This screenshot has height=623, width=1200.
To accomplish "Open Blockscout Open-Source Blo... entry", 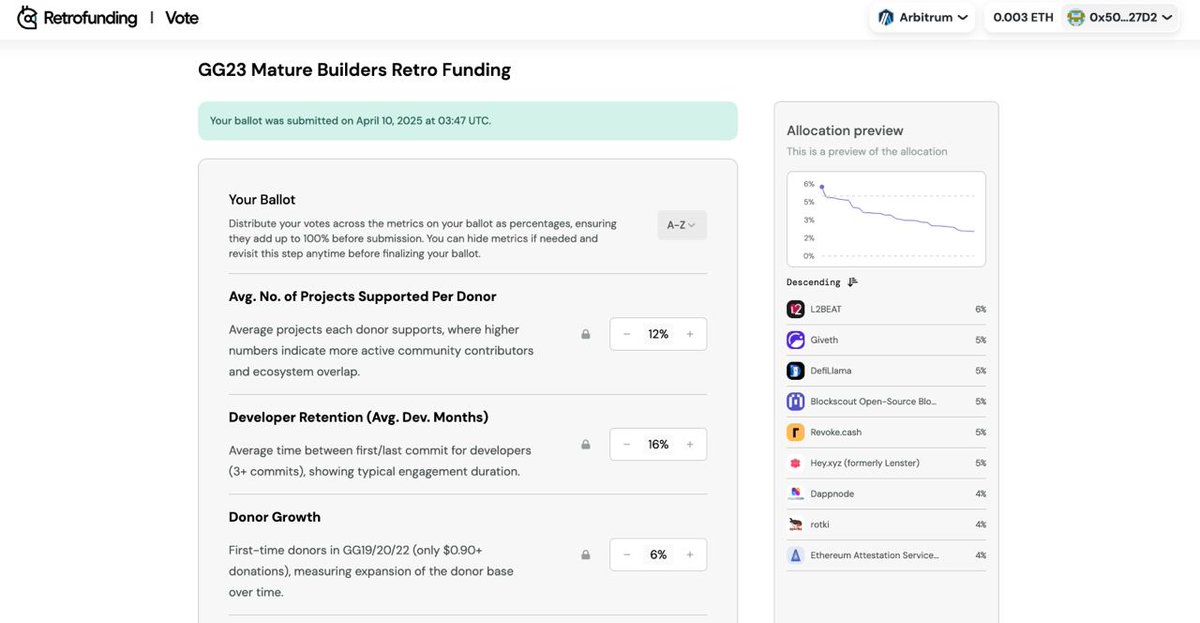I will [x=874, y=401].
